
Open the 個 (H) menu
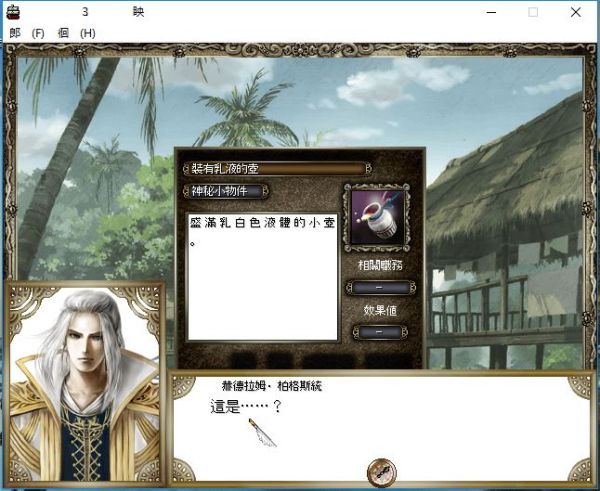point(77,33)
